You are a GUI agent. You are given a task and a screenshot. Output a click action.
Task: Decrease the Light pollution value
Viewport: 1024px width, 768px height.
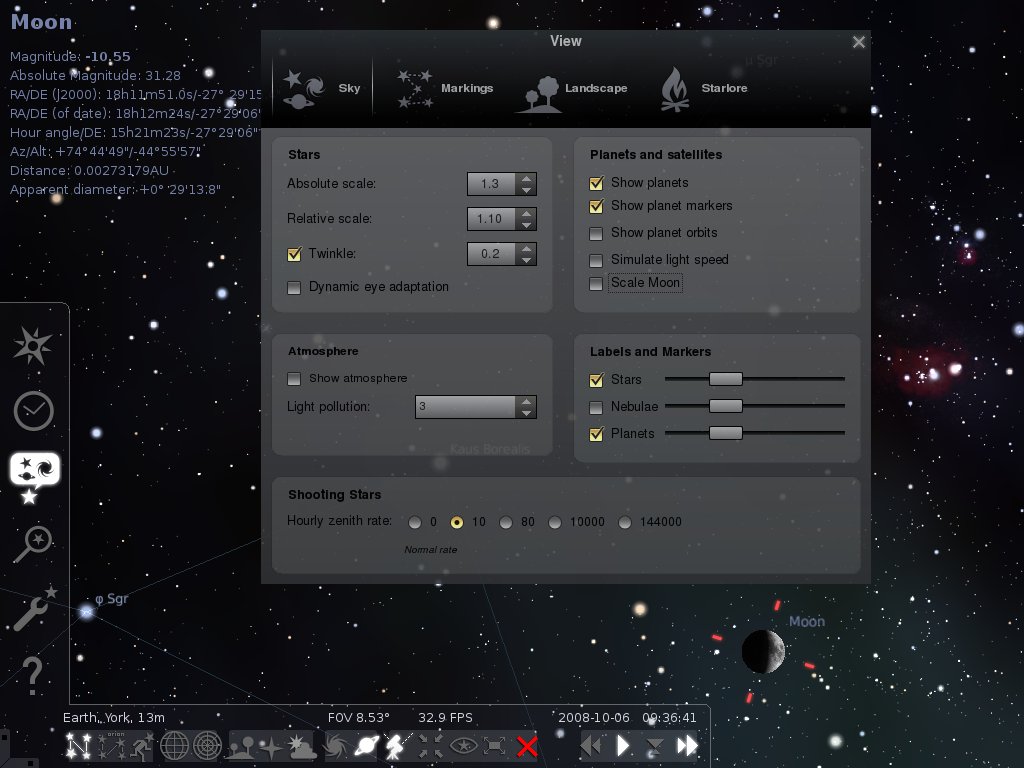[527, 412]
